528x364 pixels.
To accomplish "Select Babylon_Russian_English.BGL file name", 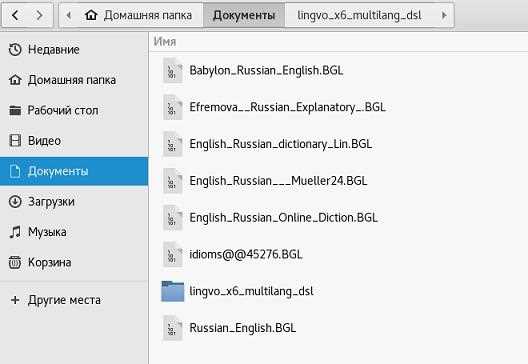I will (x=266, y=70).
